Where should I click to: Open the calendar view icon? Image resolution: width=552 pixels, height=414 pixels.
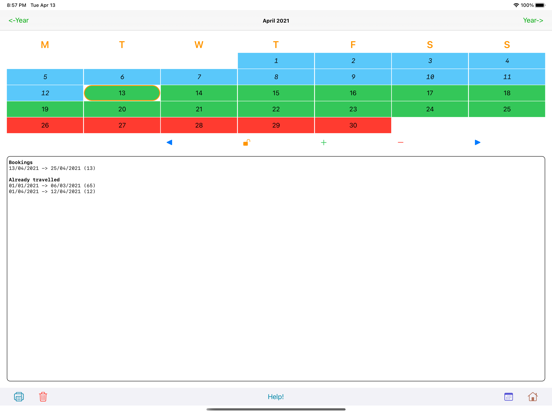(x=508, y=397)
